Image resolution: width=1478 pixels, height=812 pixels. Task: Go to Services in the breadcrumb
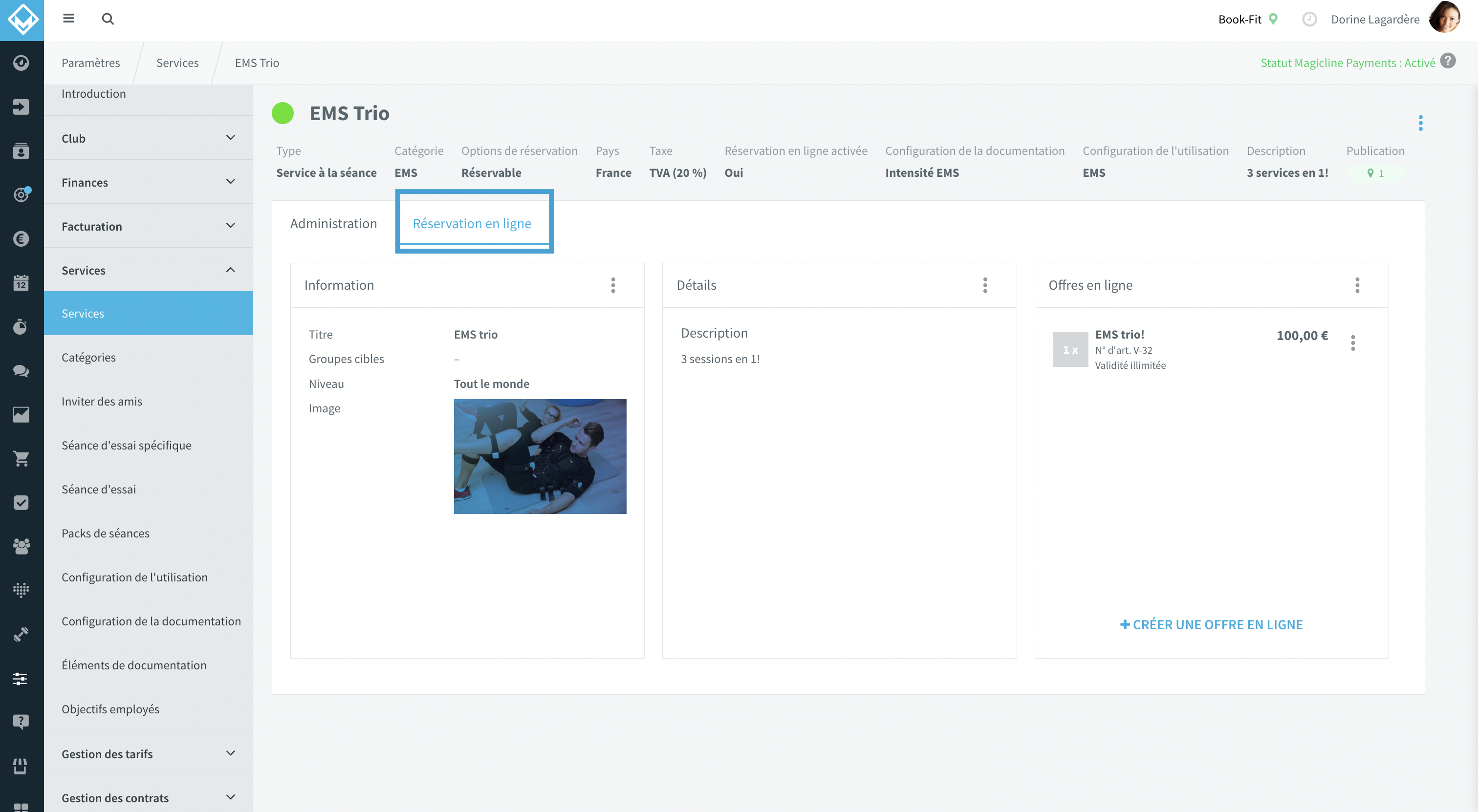pyautogui.click(x=177, y=63)
